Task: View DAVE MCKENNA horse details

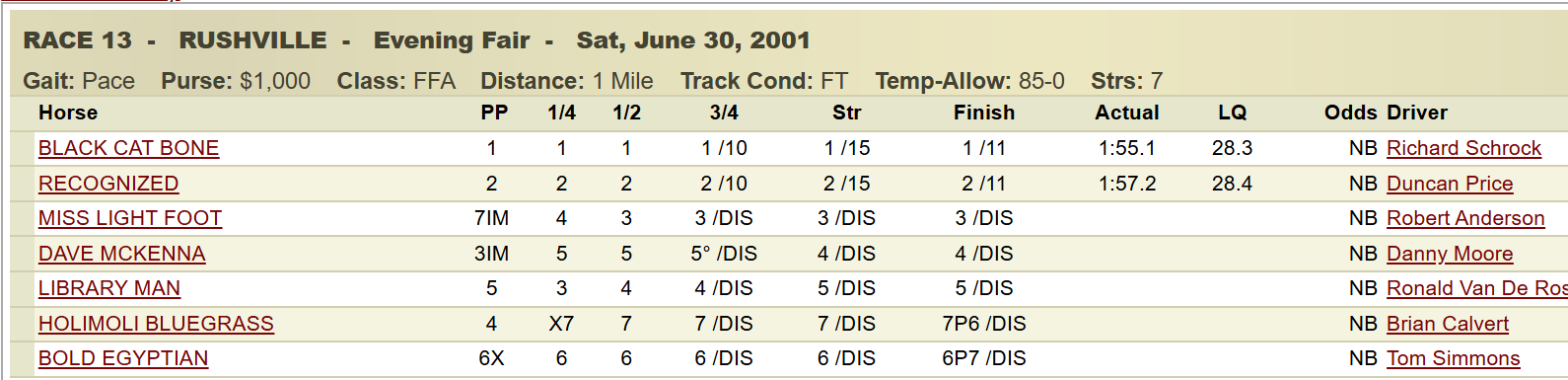Action: click(121, 254)
